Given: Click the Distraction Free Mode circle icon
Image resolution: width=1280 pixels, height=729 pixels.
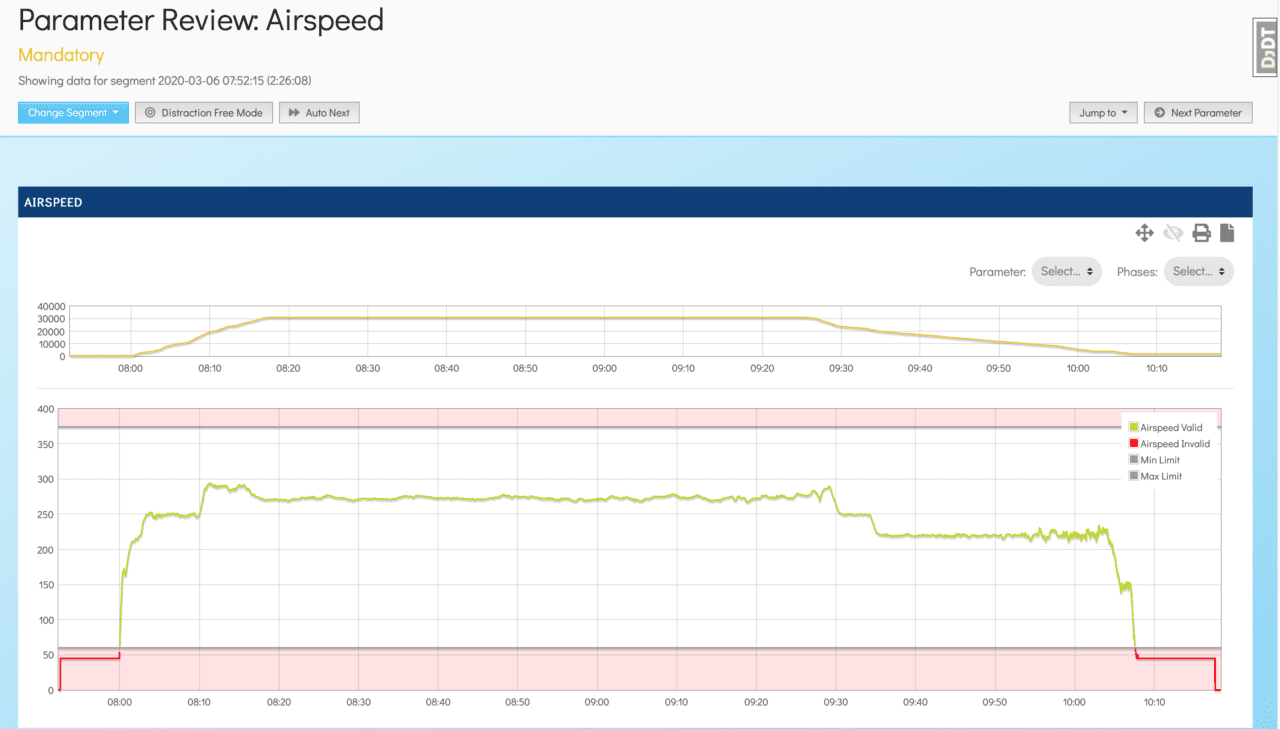Looking at the screenshot, I should (x=148, y=112).
